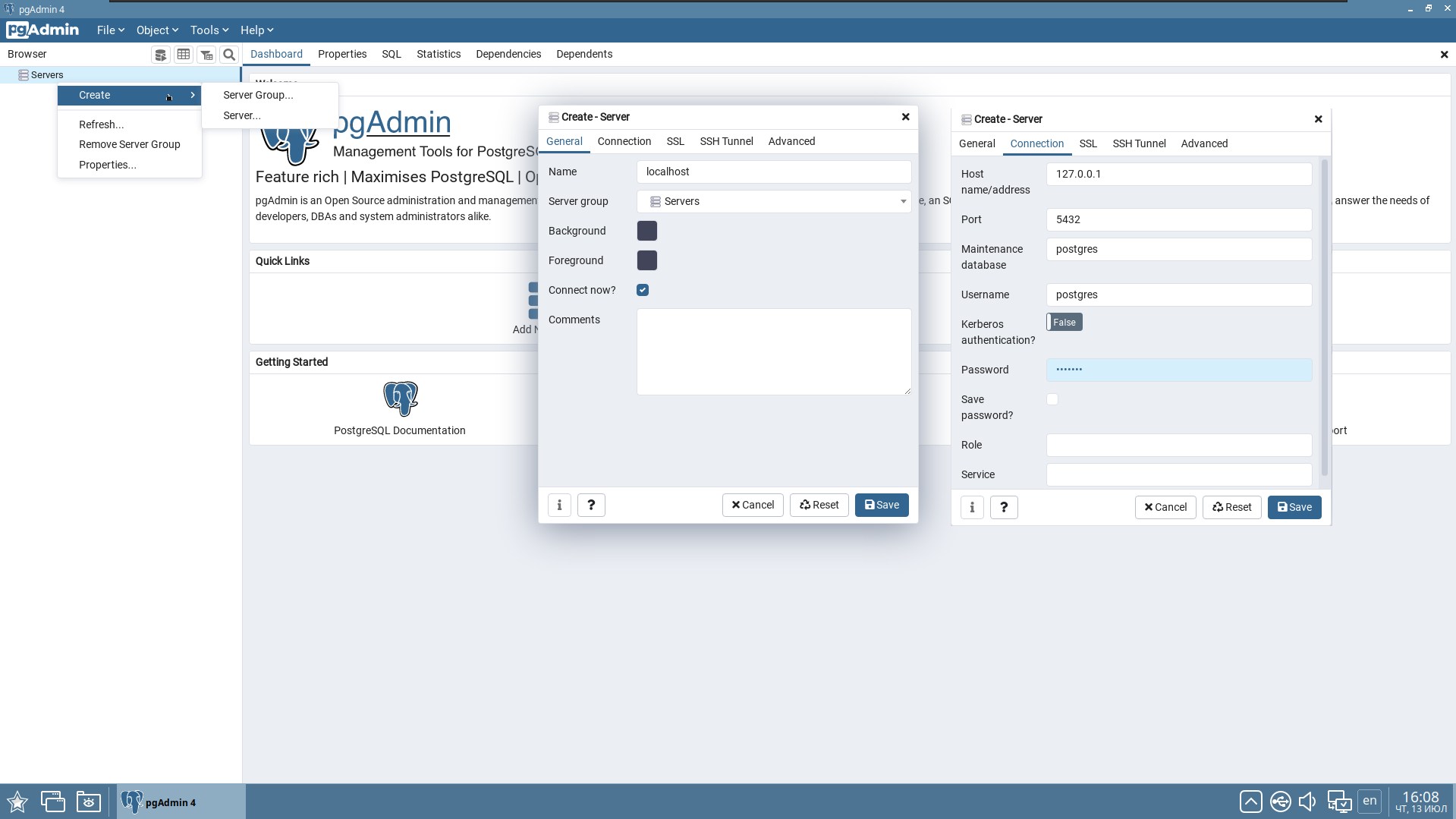The height and width of the screenshot is (819, 1456).
Task: Open SSH Tunnel tab in the General dialog
Action: pos(726,141)
